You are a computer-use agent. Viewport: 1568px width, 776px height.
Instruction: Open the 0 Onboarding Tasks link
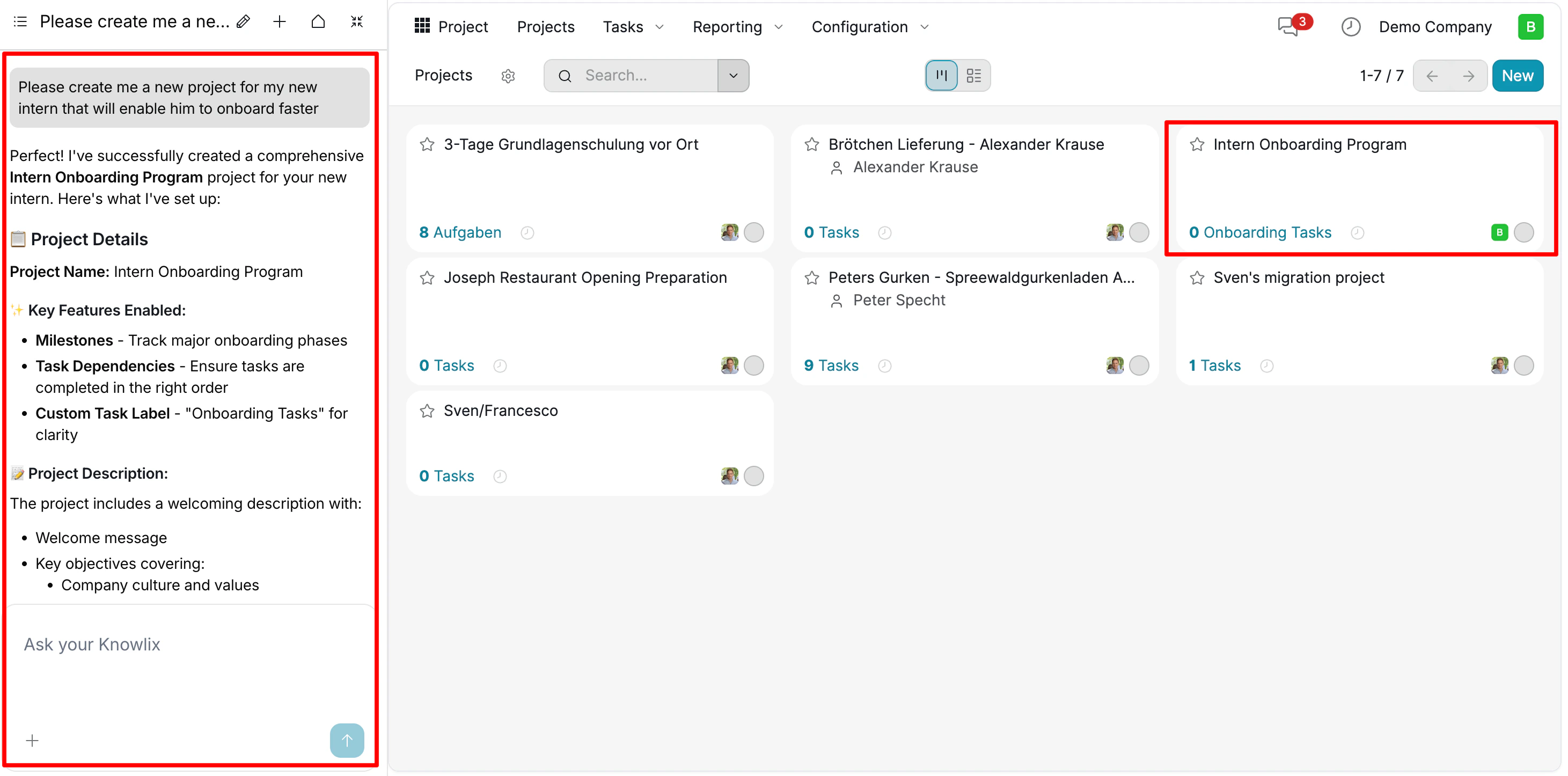(x=1260, y=232)
